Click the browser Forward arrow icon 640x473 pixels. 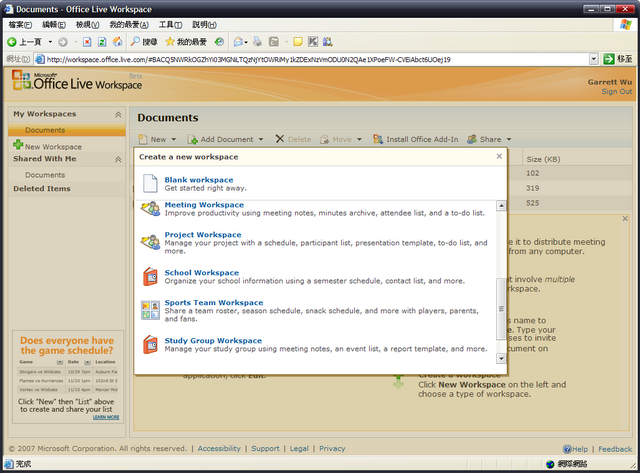63,42
